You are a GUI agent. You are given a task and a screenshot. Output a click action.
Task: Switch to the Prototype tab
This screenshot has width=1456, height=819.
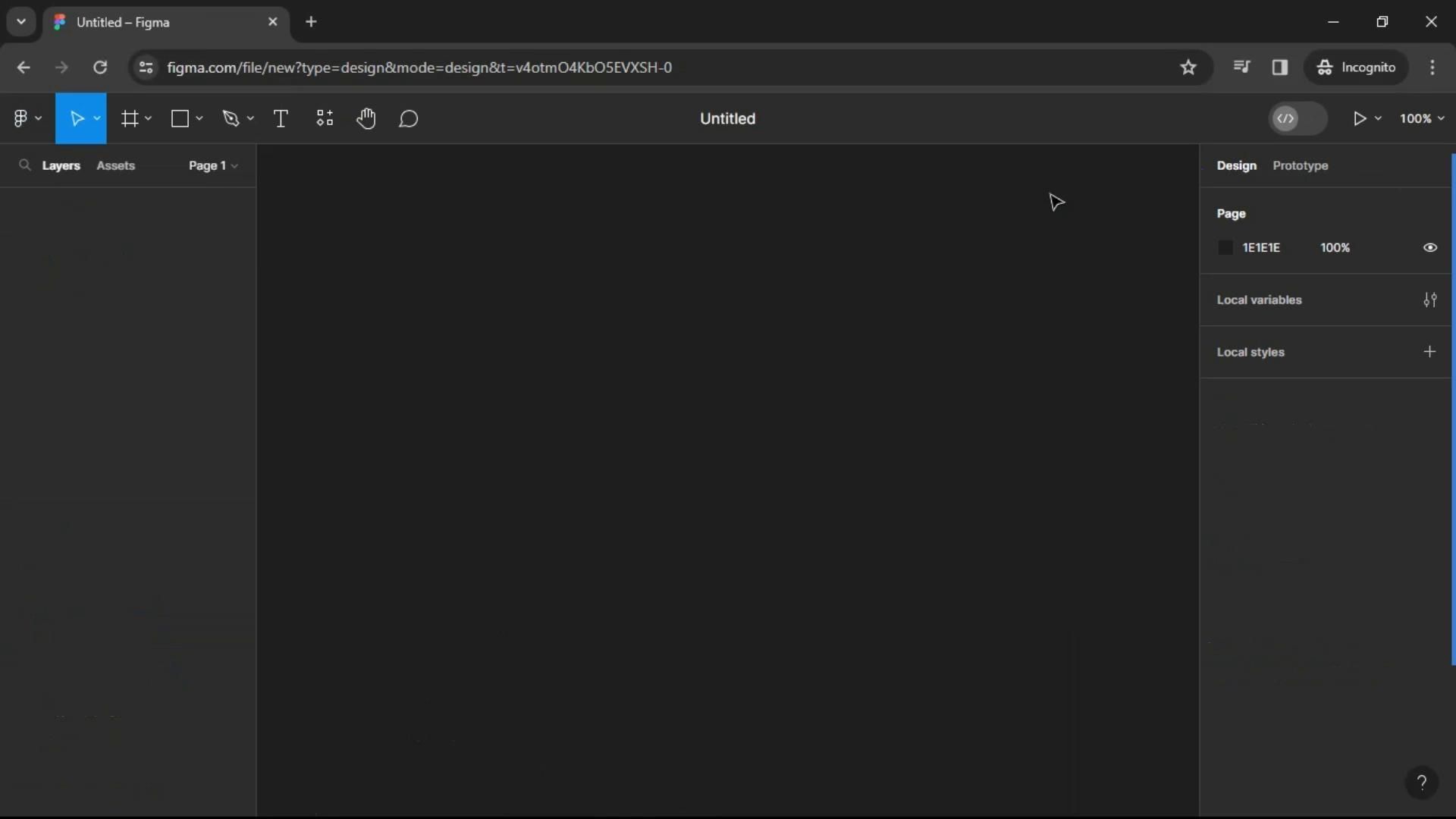[1300, 166]
